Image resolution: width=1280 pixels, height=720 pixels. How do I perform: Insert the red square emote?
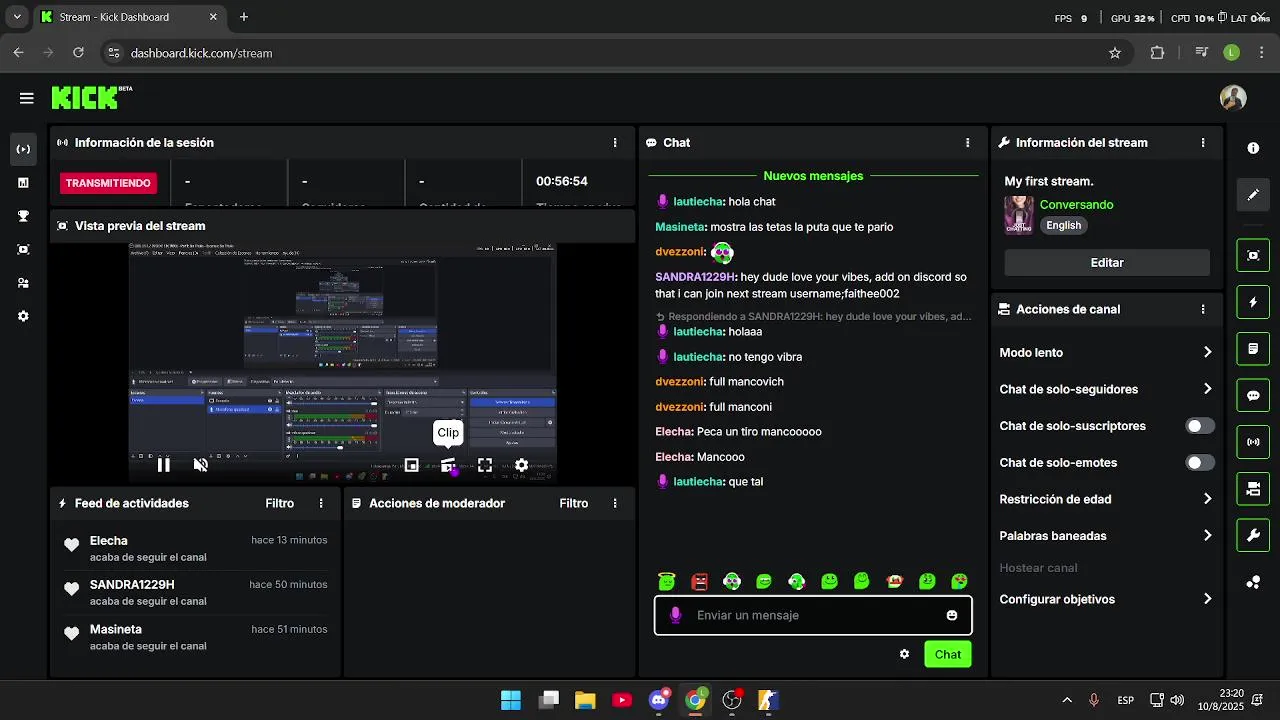click(700, 581)
